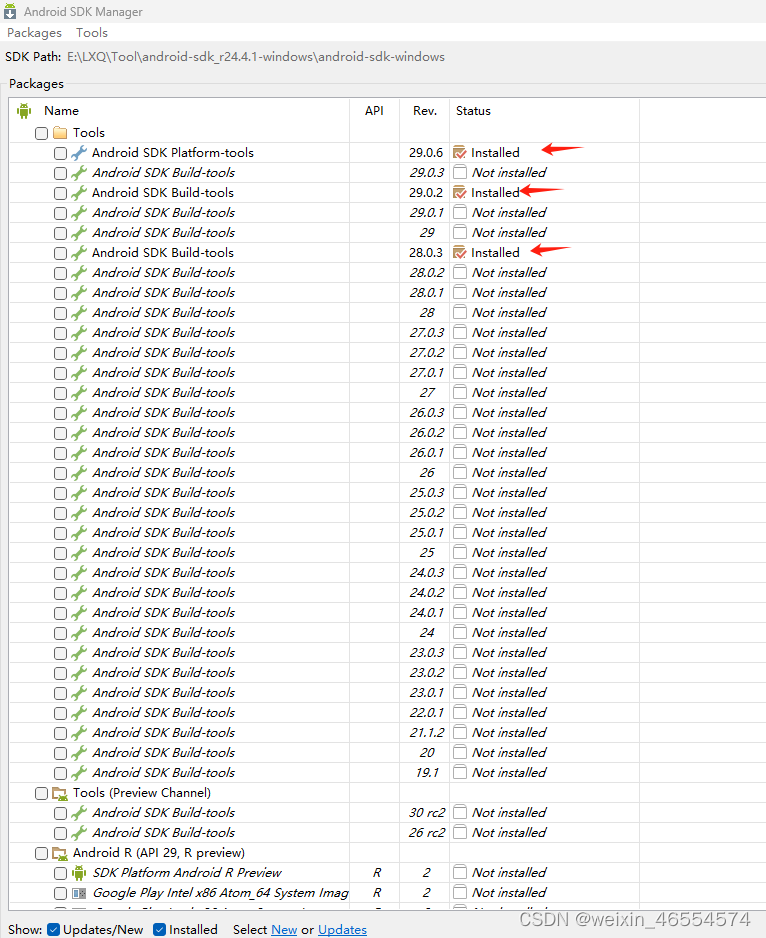Check the SDK Platform Android R Preview checkbox
766x938 pixels.
(x=60, y=873)
